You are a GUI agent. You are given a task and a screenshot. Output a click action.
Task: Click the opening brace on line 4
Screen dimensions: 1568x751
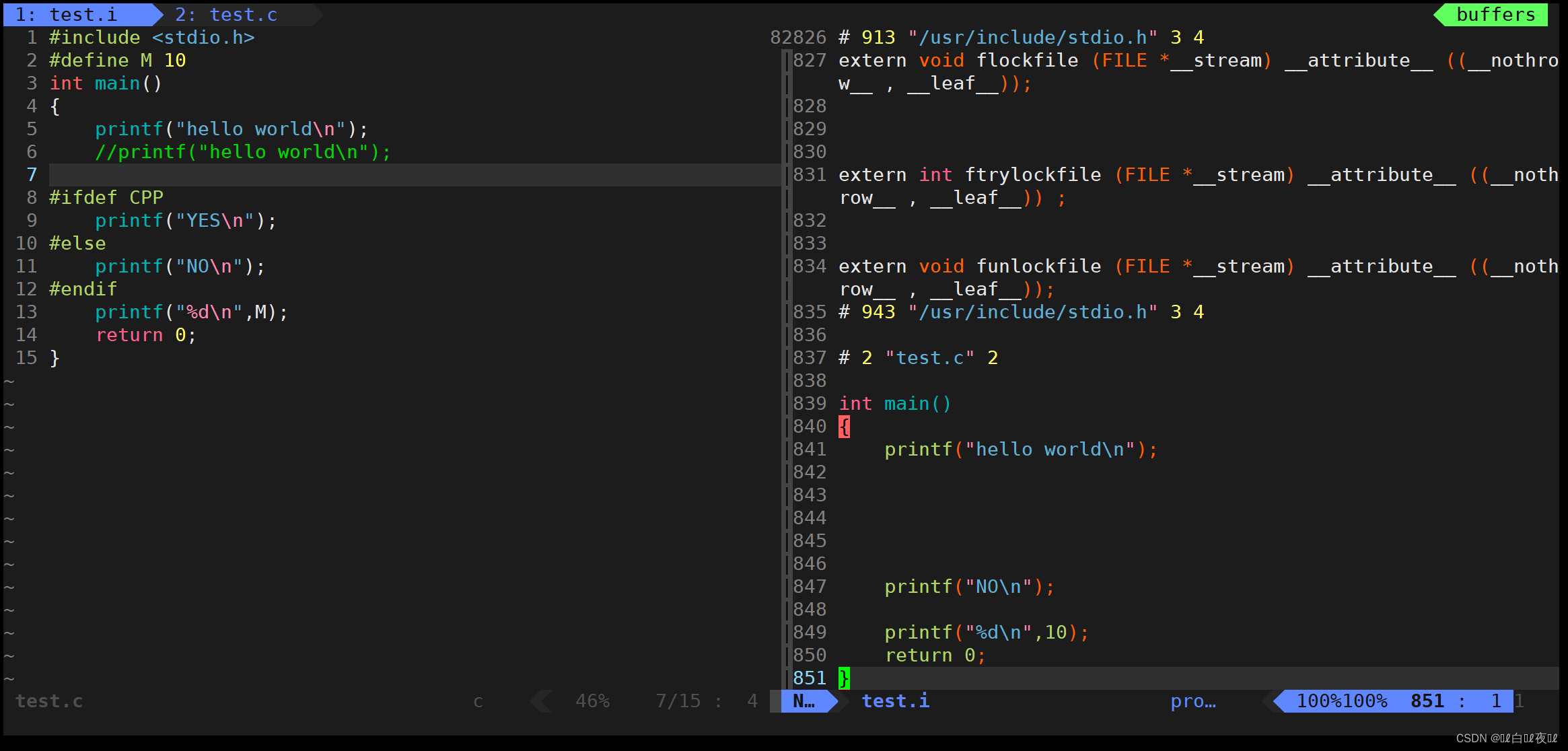(55, 106)
